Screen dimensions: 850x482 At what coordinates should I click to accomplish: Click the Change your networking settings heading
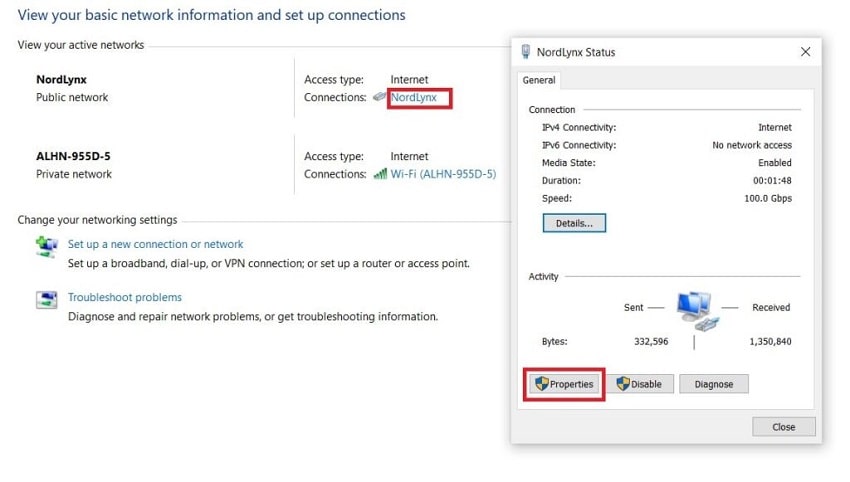pos(97,220)
